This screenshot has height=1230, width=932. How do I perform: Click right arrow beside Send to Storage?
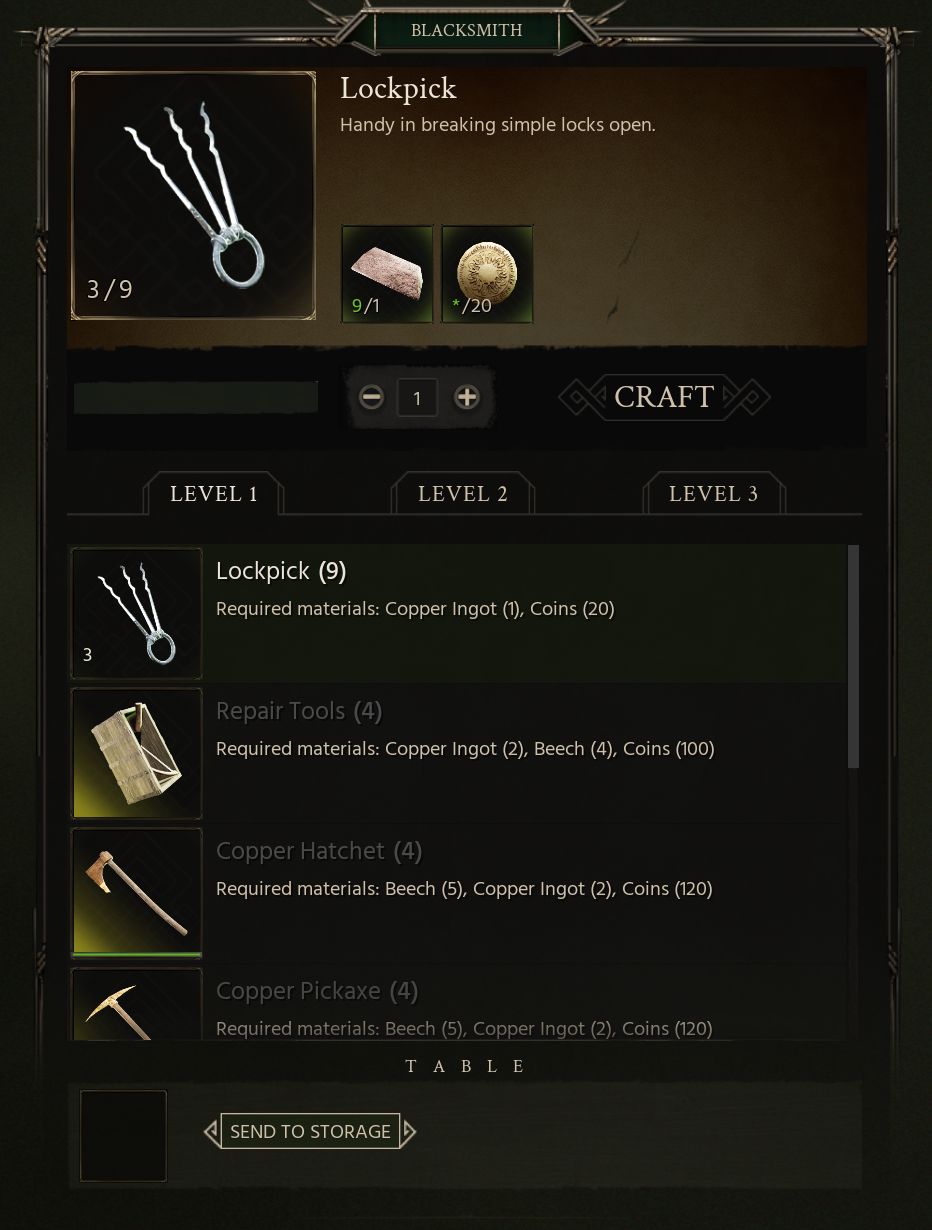click(409, 1132)
